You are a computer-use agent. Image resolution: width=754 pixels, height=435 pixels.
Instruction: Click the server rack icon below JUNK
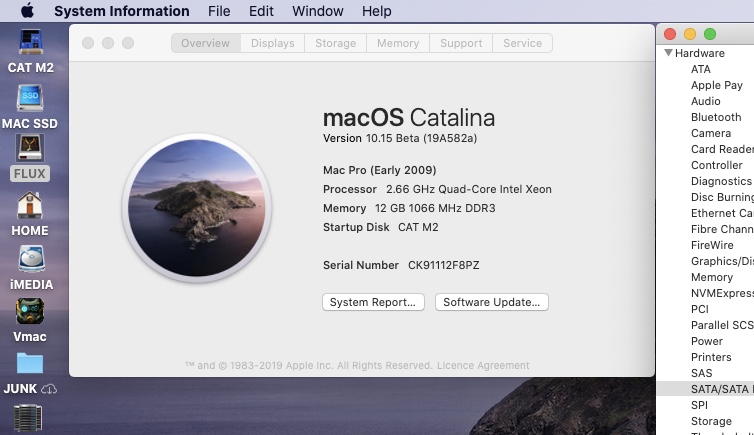[28, 418]
